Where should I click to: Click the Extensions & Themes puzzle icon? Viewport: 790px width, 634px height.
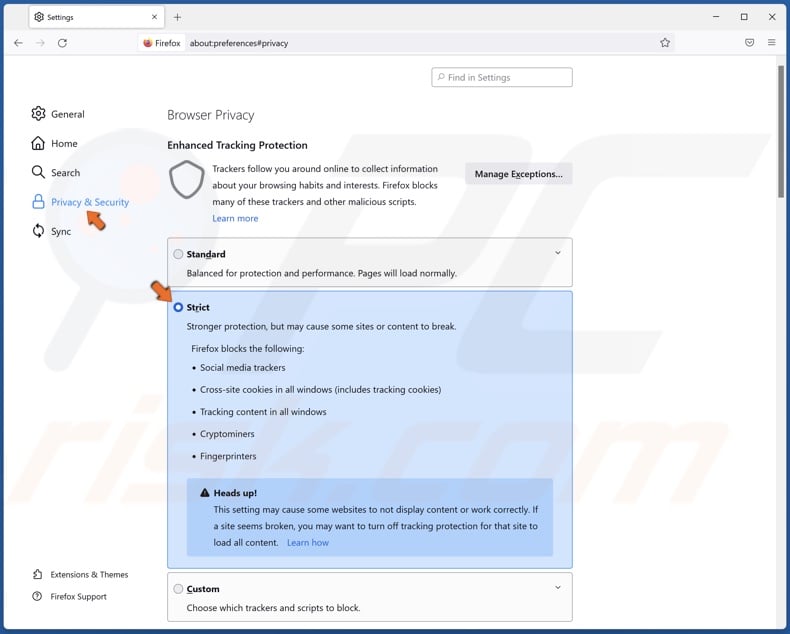point(38,574)
